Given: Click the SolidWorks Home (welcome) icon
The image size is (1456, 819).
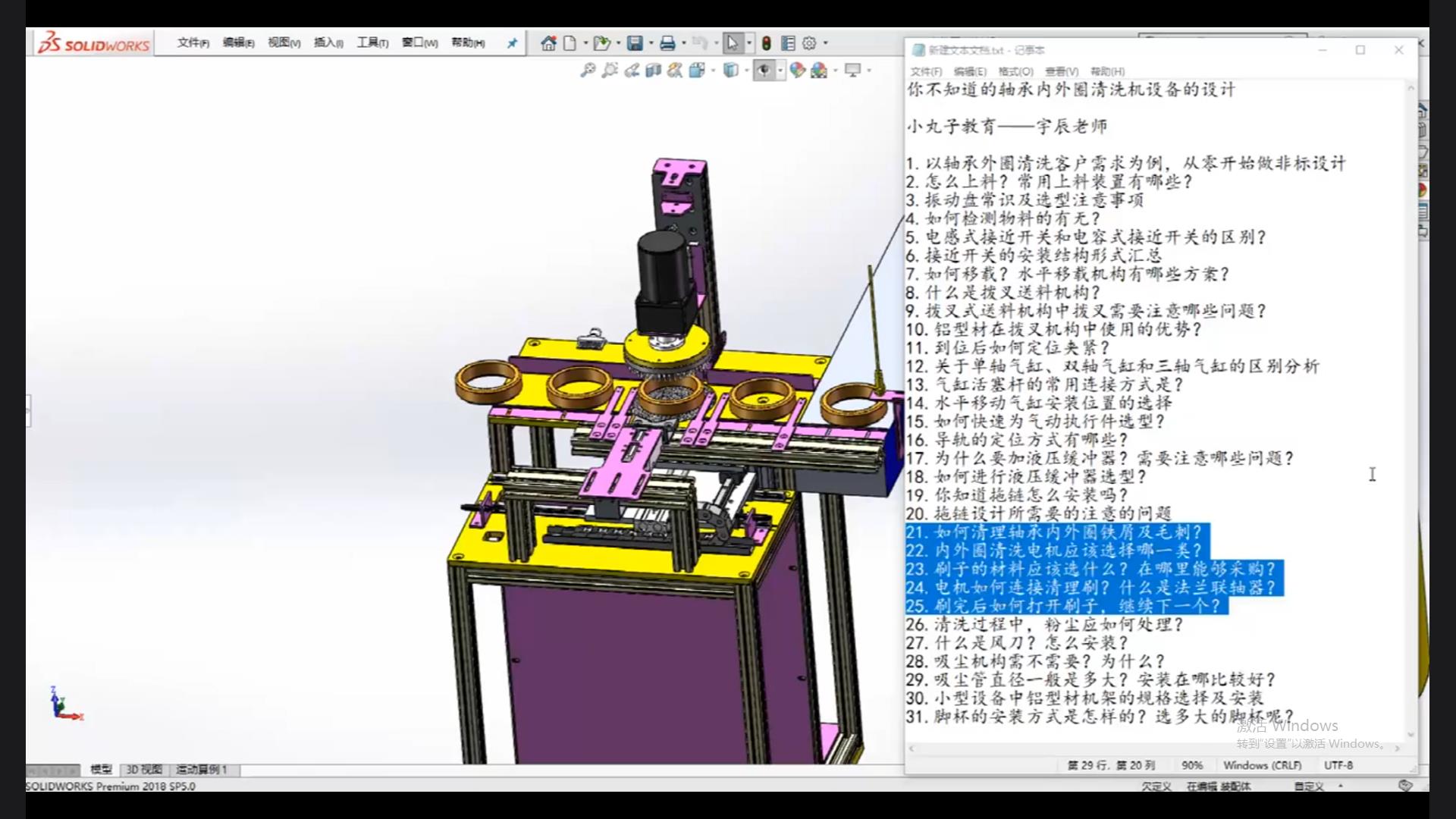Looking at the screenshot, I should 548,43.
